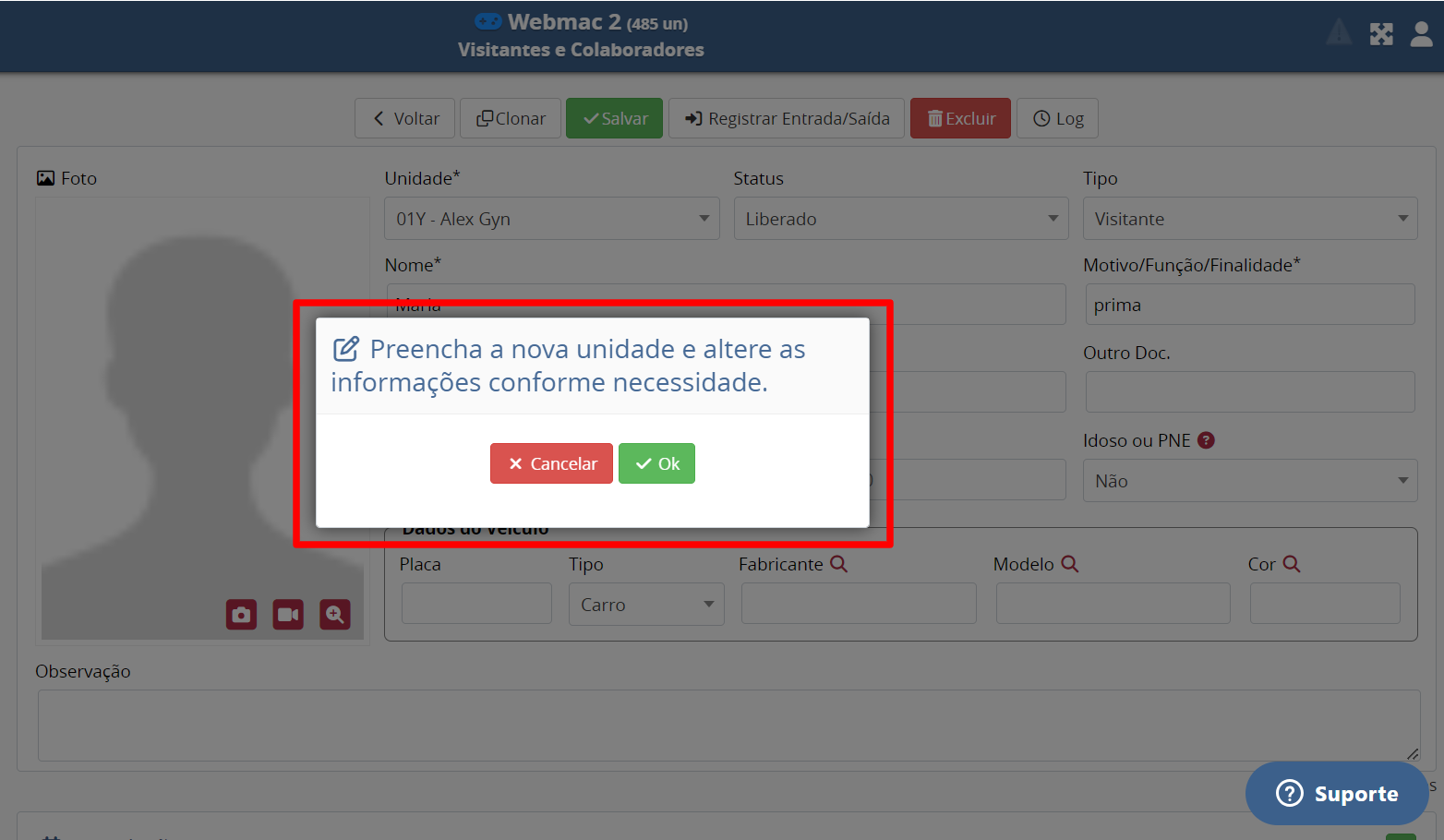Click the Observação text area

(x=728, y=726)
